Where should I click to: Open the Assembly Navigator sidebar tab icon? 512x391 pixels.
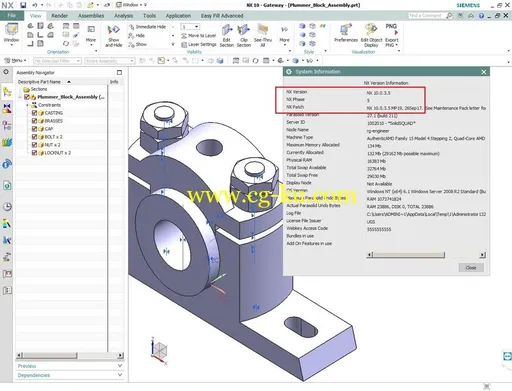click(7, 92)
